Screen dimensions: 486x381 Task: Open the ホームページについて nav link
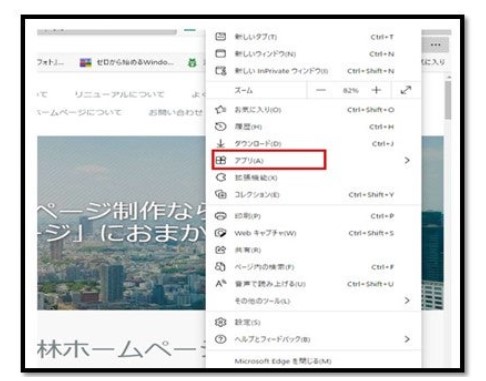[80, 112]
